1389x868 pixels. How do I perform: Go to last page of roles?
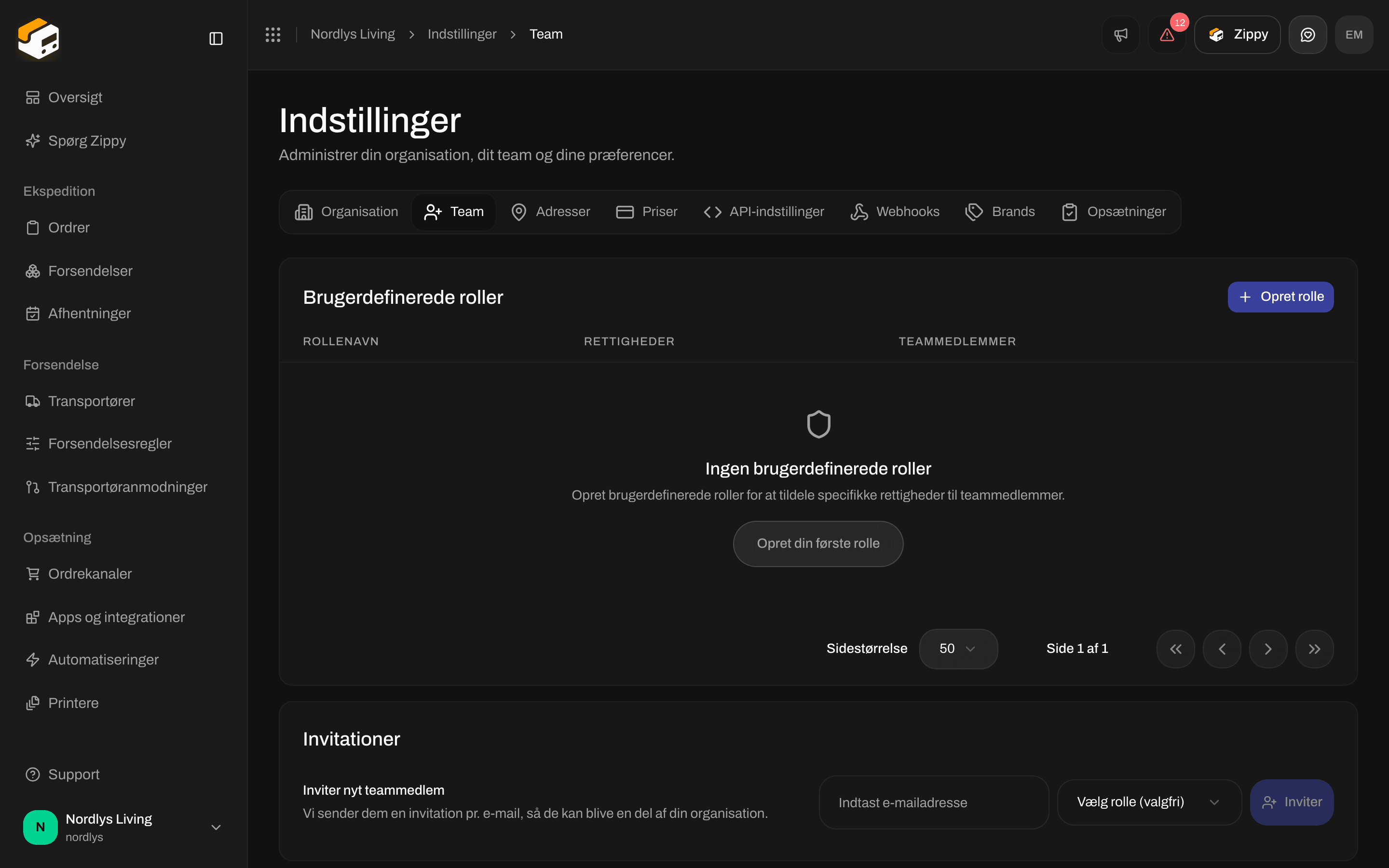[1314, 649]
